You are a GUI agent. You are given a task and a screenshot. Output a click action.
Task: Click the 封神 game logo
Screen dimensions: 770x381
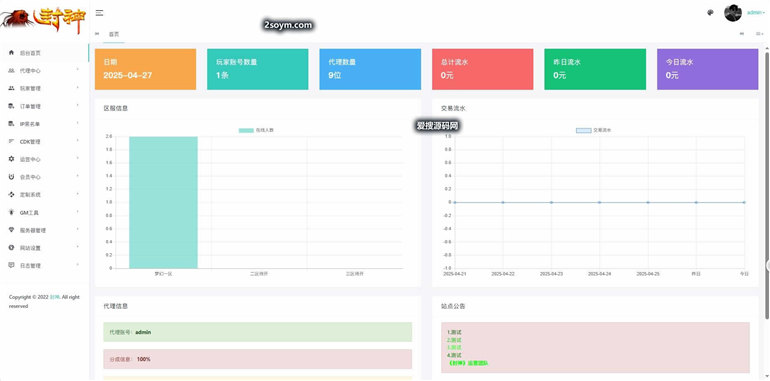click(43, 20)
